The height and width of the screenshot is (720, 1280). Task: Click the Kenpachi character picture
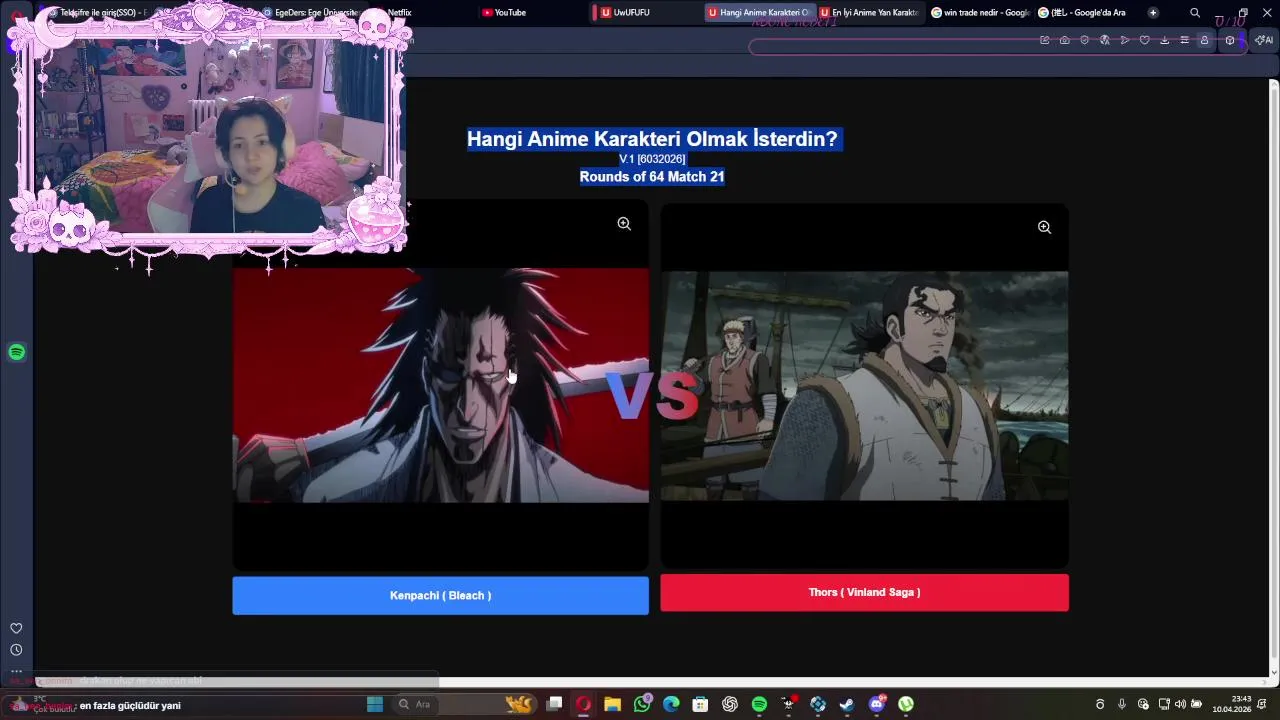click(x=440, y=385)
